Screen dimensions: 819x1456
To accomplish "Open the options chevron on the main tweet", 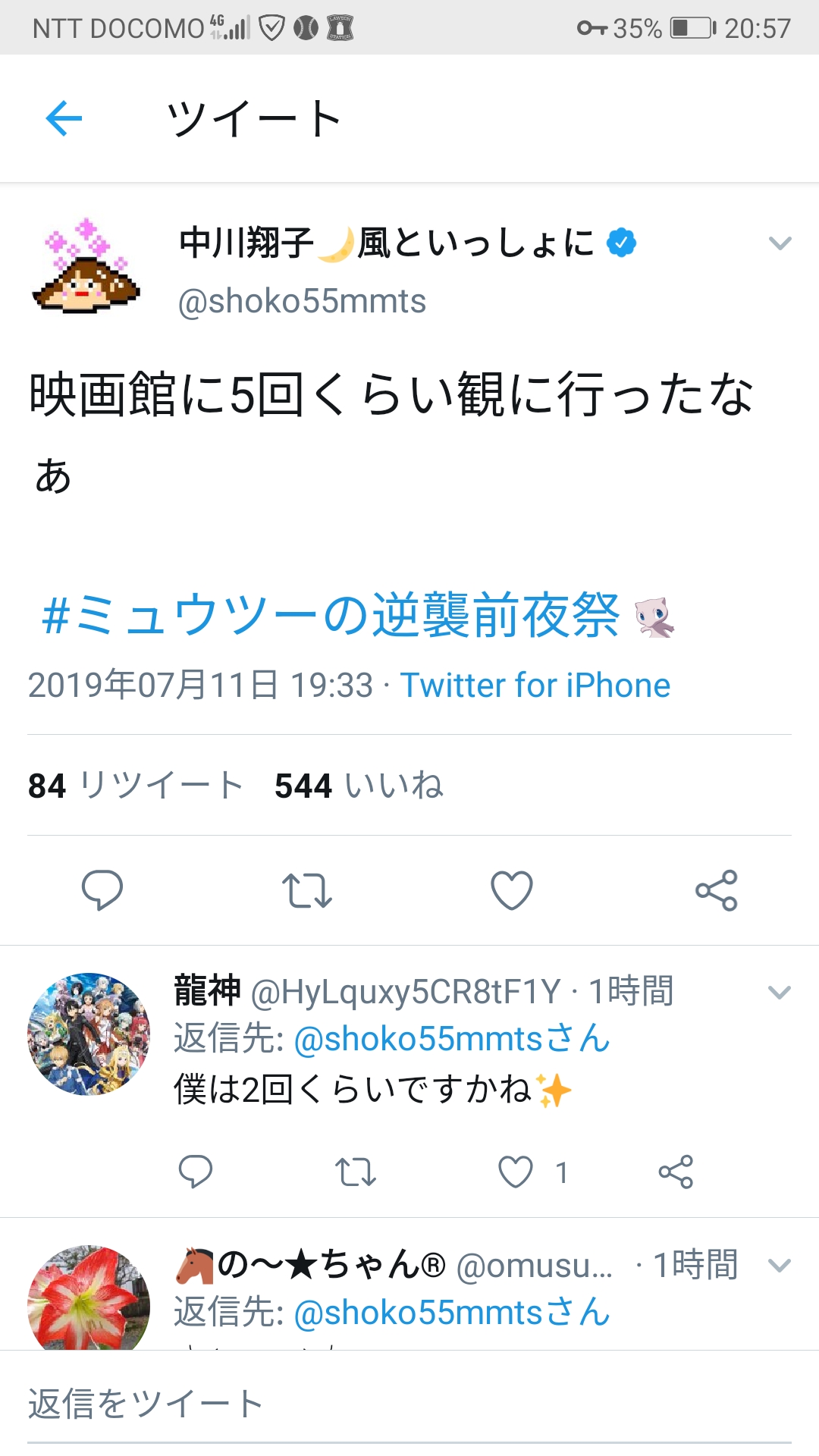I will [x=780, y=243].
